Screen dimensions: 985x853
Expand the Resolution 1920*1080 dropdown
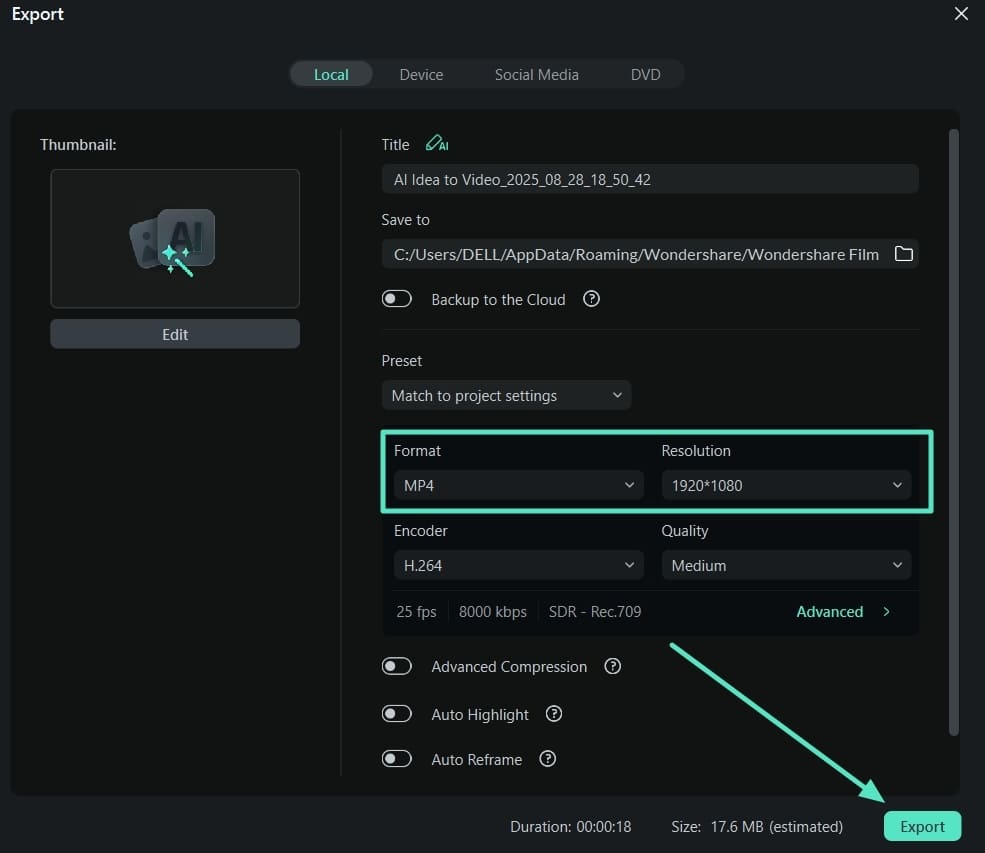coord(786,486)
